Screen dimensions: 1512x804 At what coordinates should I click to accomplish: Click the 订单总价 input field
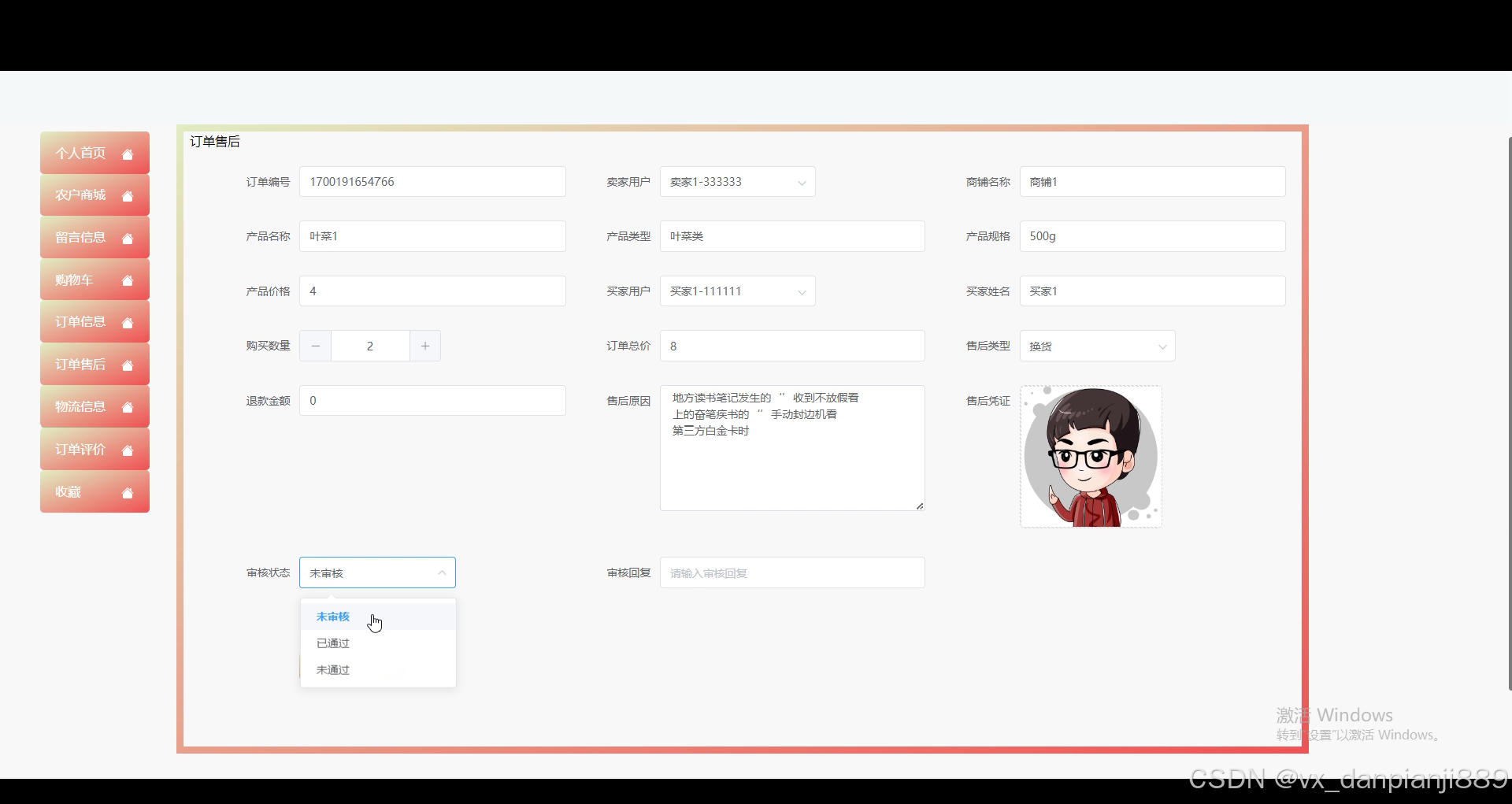coord(792,346)
